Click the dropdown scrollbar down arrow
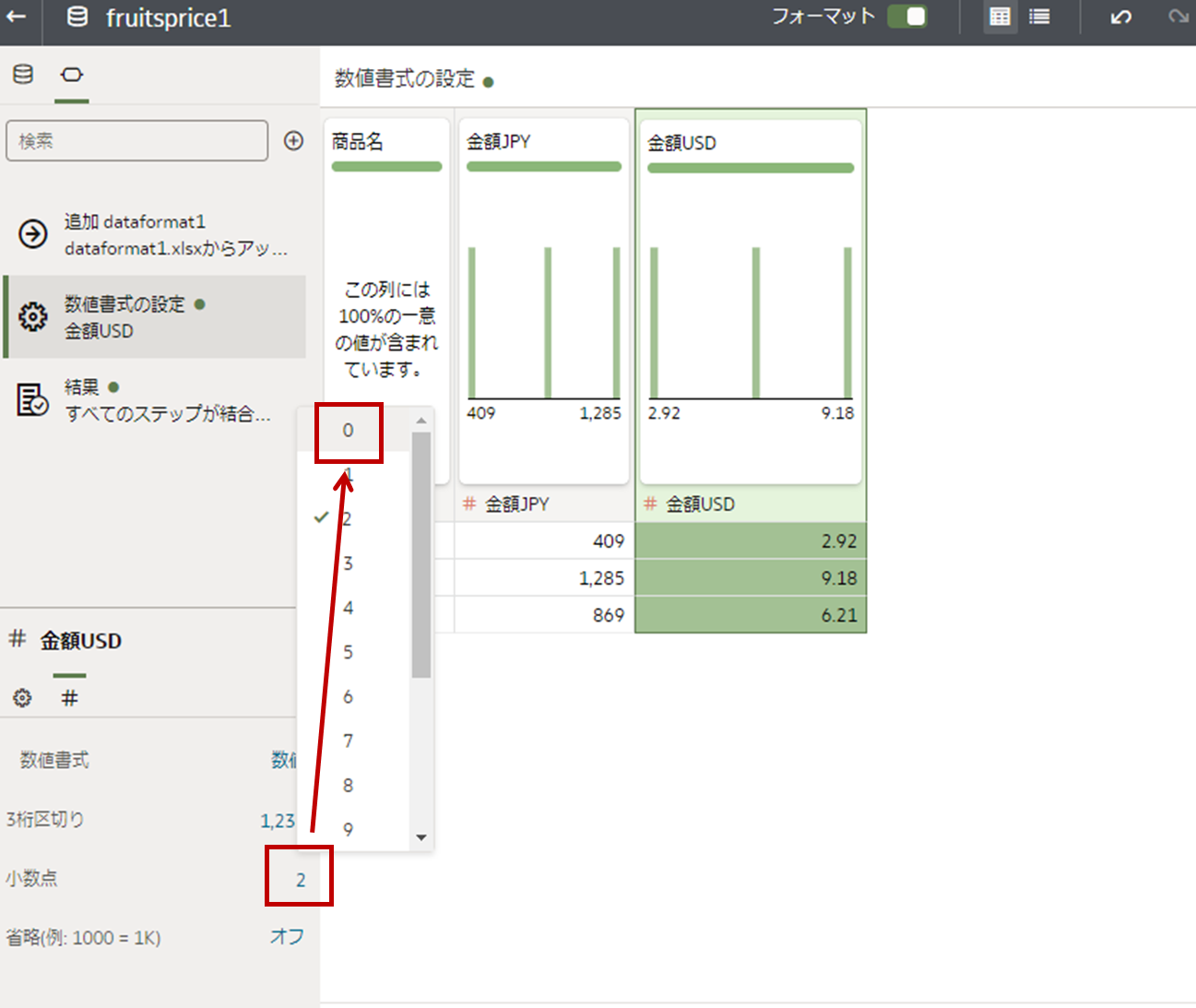The height and width of the screenshot is (1008, 1196). pos(421,837)
